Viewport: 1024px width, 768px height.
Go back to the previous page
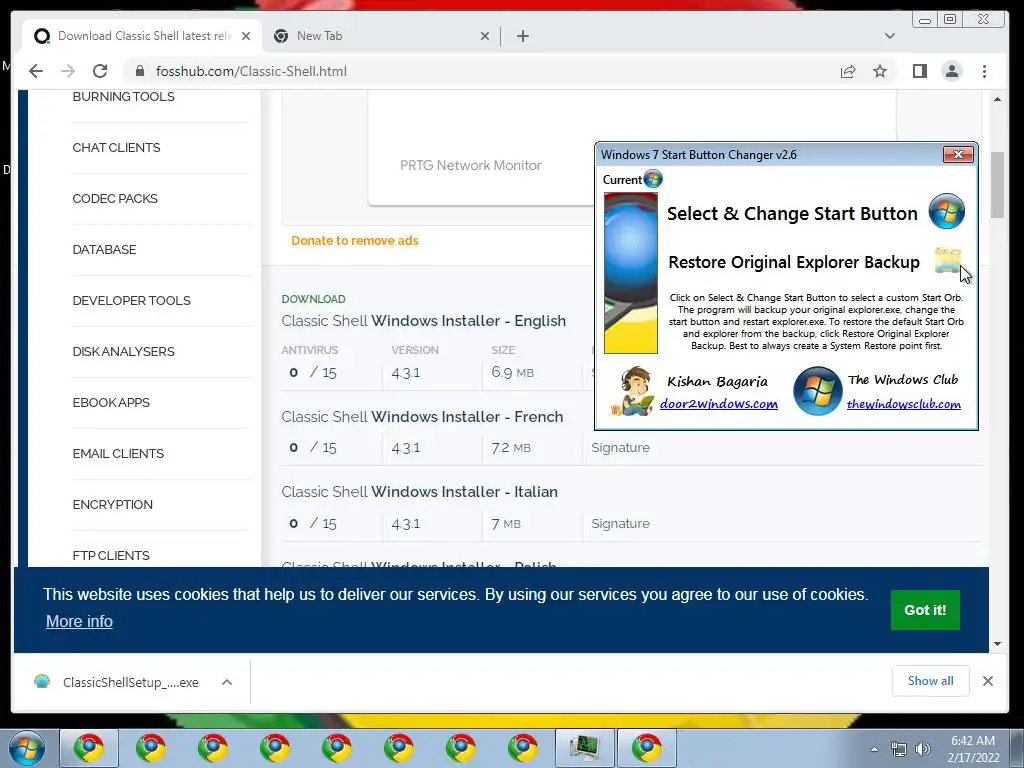coord(36,71)
